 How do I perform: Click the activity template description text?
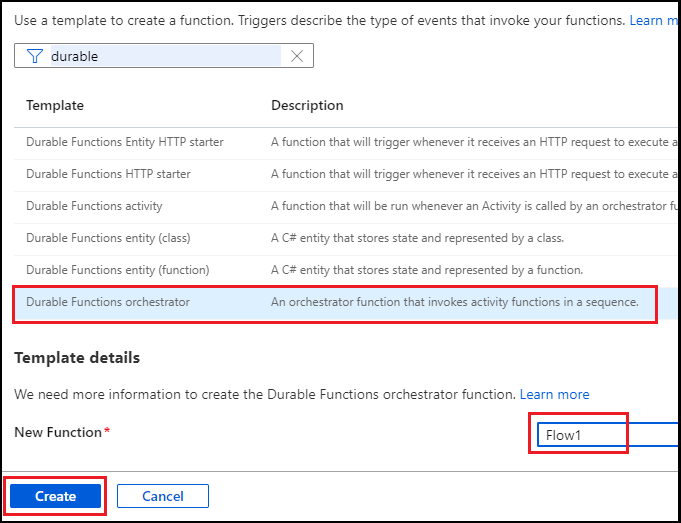pyautogui.click(x=476, y=206)
